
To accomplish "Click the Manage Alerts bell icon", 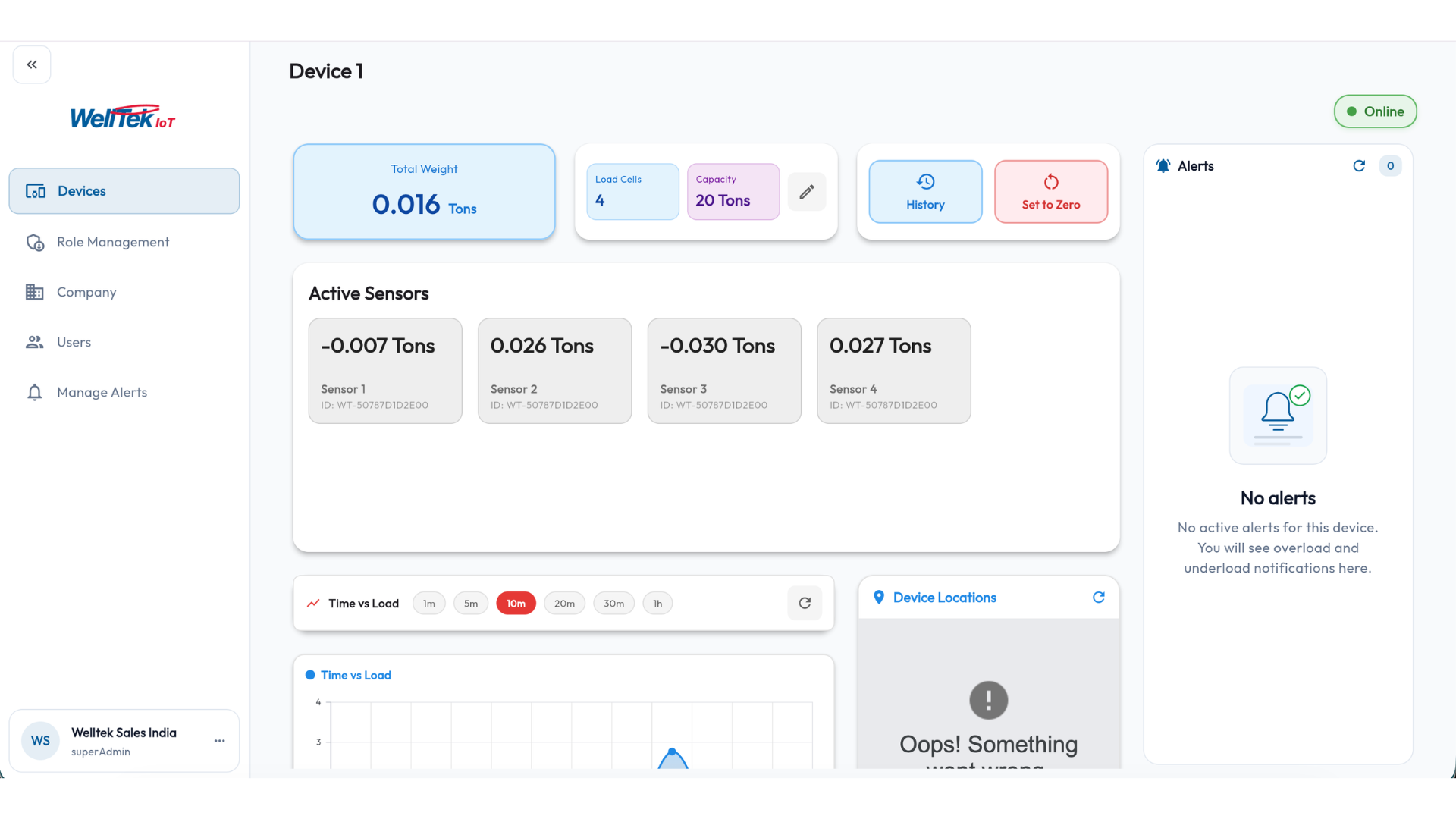I will tap(35, 392).
